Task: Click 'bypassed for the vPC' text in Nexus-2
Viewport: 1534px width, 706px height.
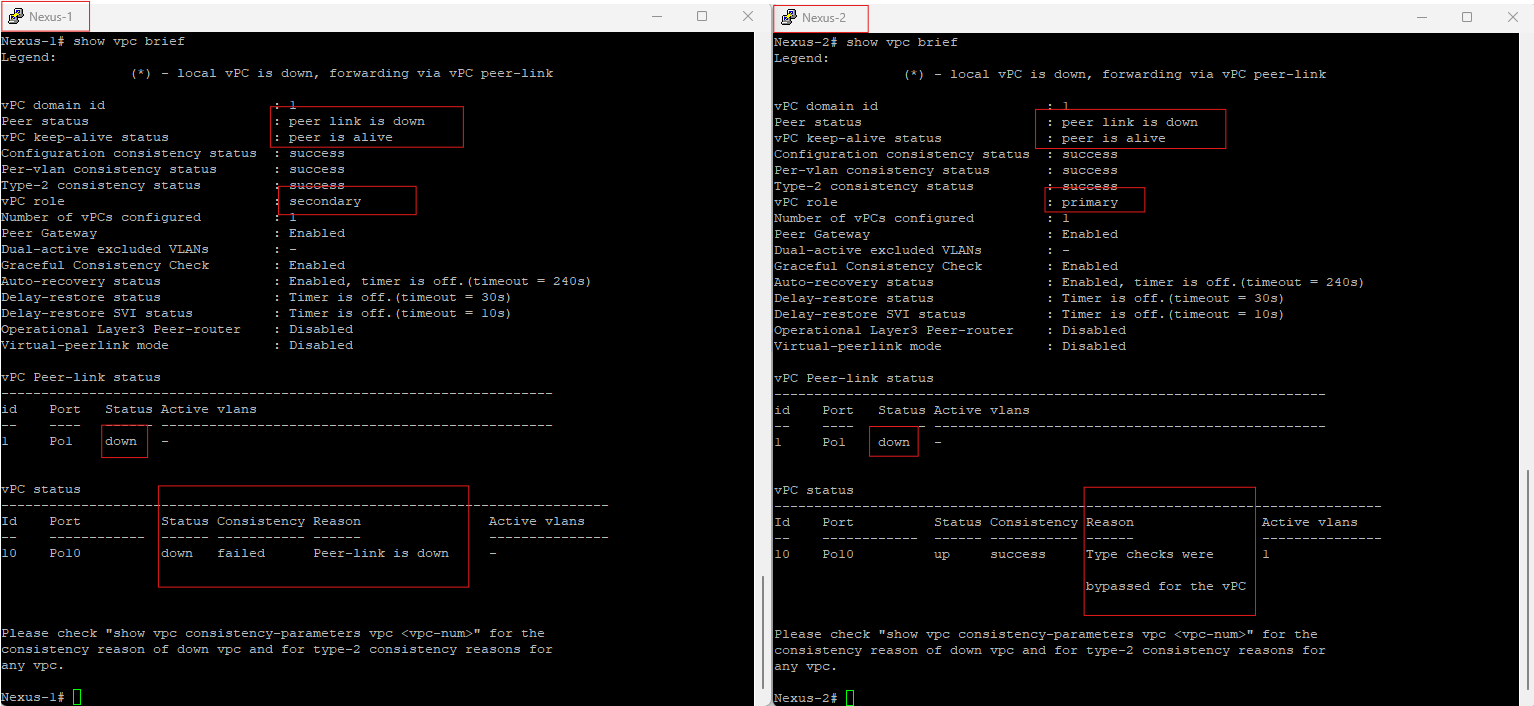Action: 1166,586
